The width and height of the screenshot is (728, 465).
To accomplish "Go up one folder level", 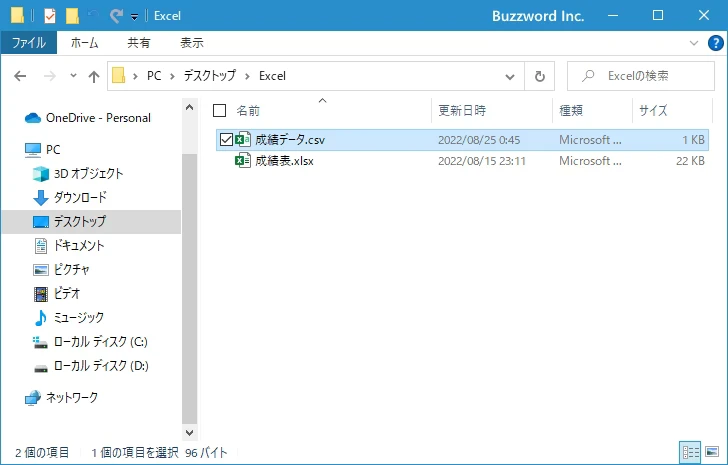I will (94, 76).
